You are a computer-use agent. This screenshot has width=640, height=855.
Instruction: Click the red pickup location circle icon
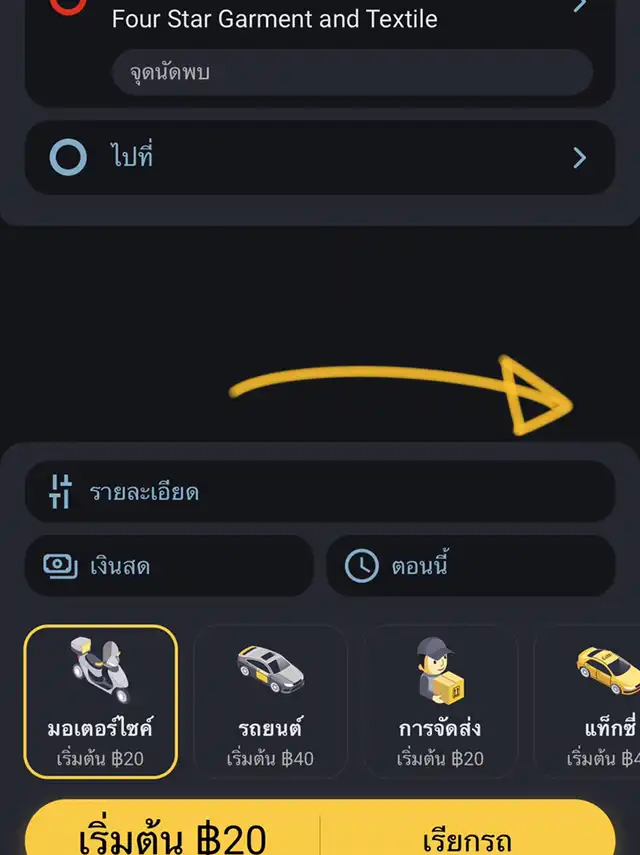click(x=68, y=6)
